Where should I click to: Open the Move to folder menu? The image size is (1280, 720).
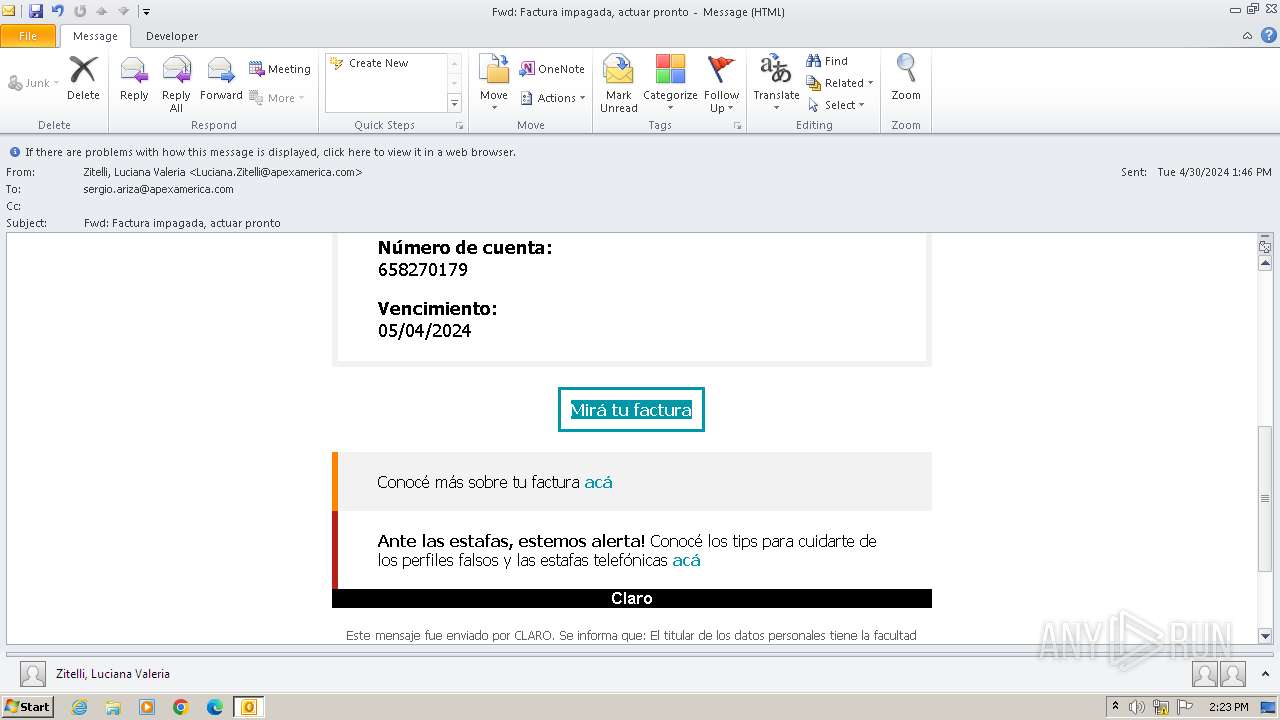(x=494, y=83)
